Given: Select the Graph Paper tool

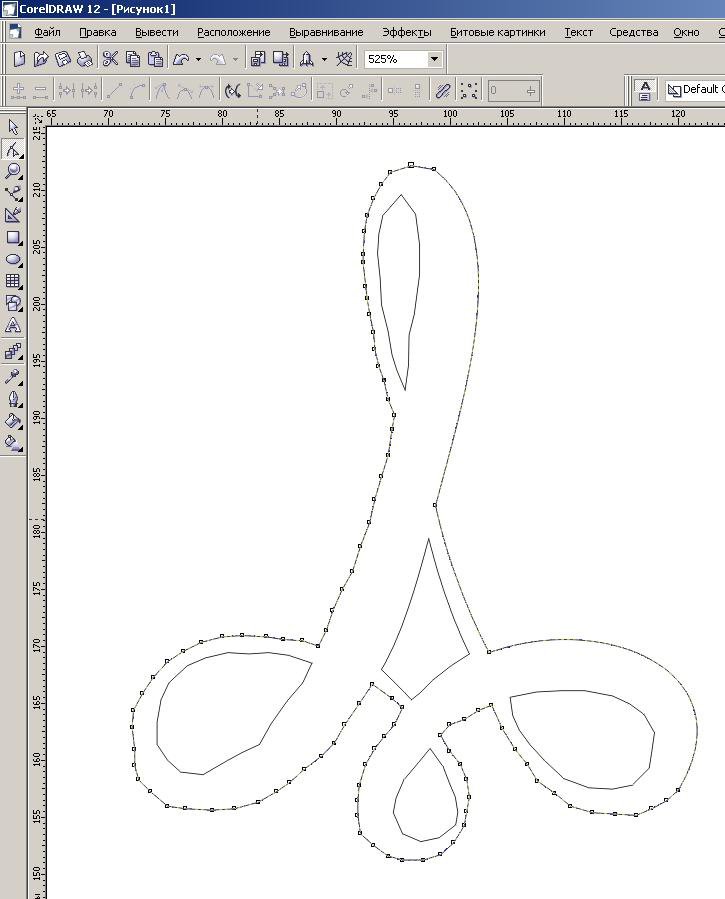Looking at the screenshot, I should (13, 281).
